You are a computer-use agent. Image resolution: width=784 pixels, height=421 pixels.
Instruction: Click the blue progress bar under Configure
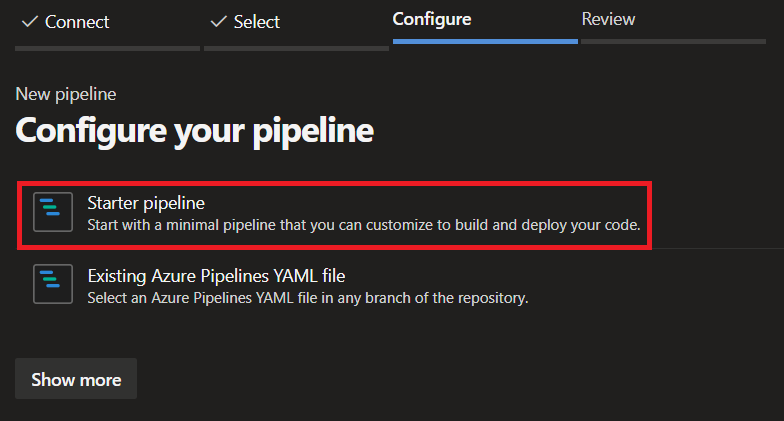pos(485,42)
